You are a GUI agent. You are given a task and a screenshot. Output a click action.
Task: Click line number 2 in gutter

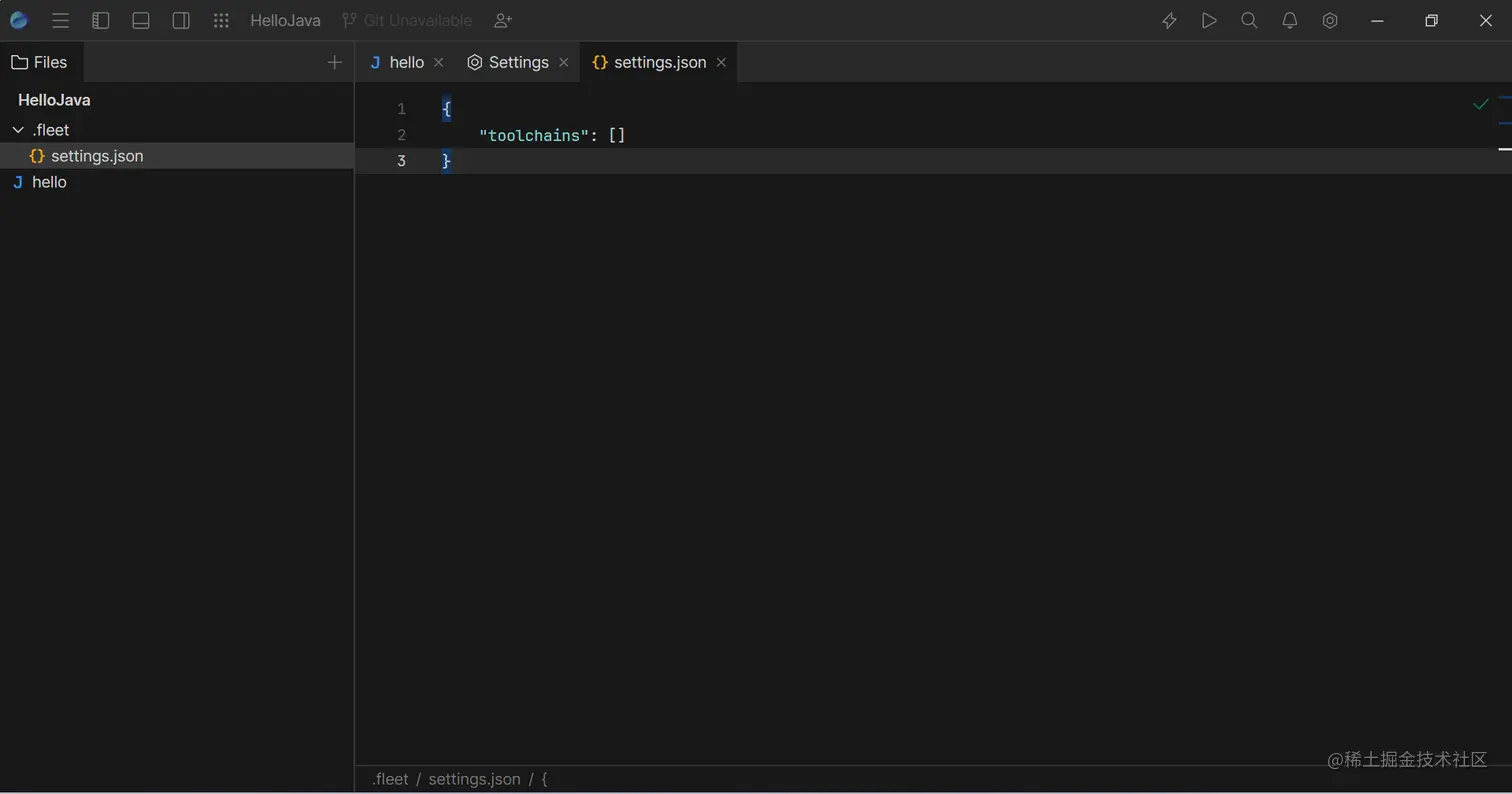pyautogui.click(x=401, y=135)
